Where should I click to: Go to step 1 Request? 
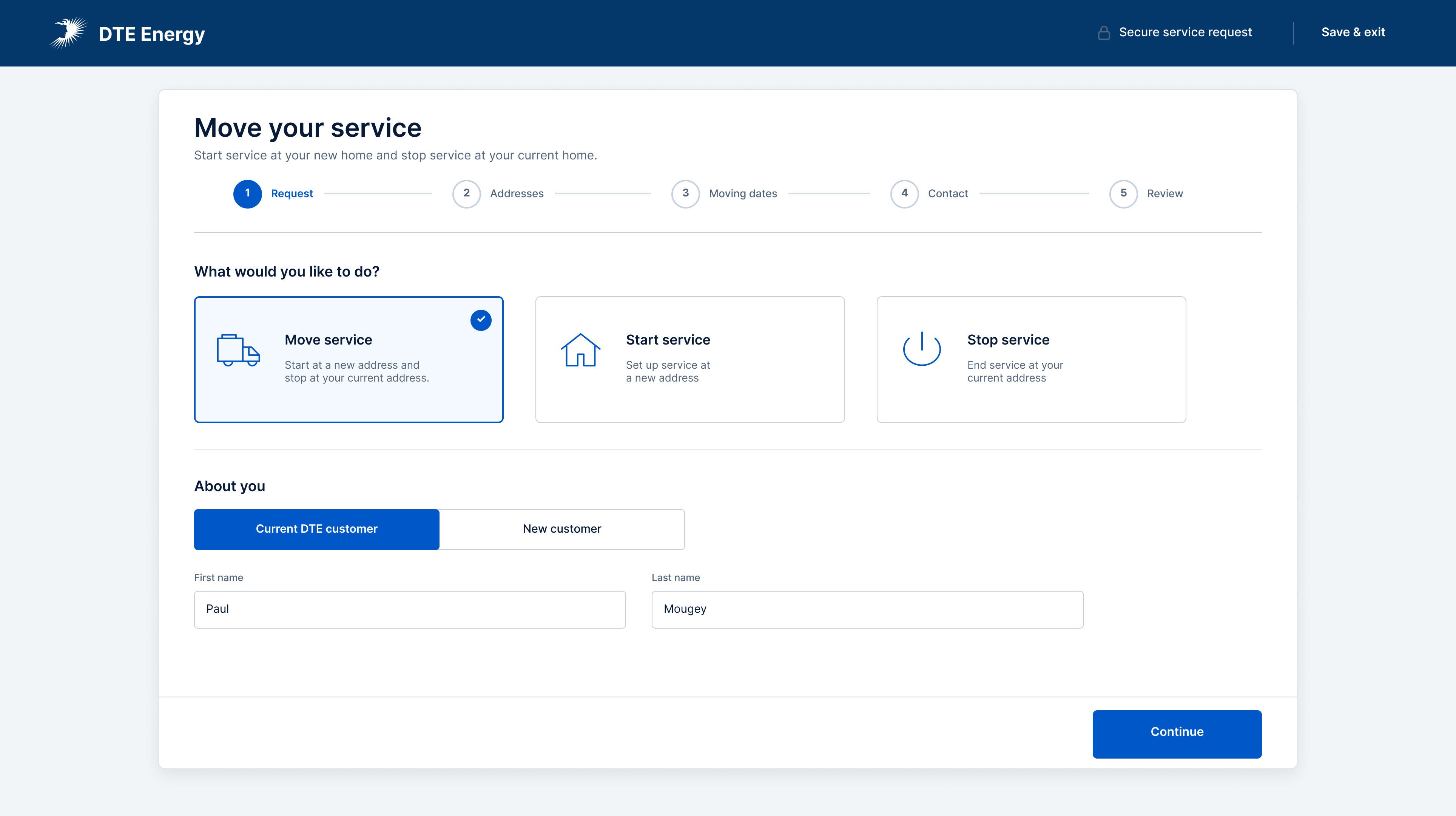(273, 194)
